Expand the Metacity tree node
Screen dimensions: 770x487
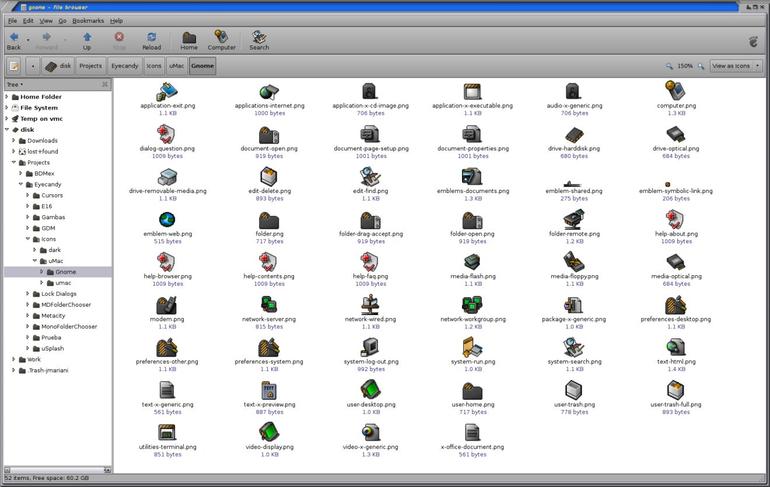click(28, 316)
